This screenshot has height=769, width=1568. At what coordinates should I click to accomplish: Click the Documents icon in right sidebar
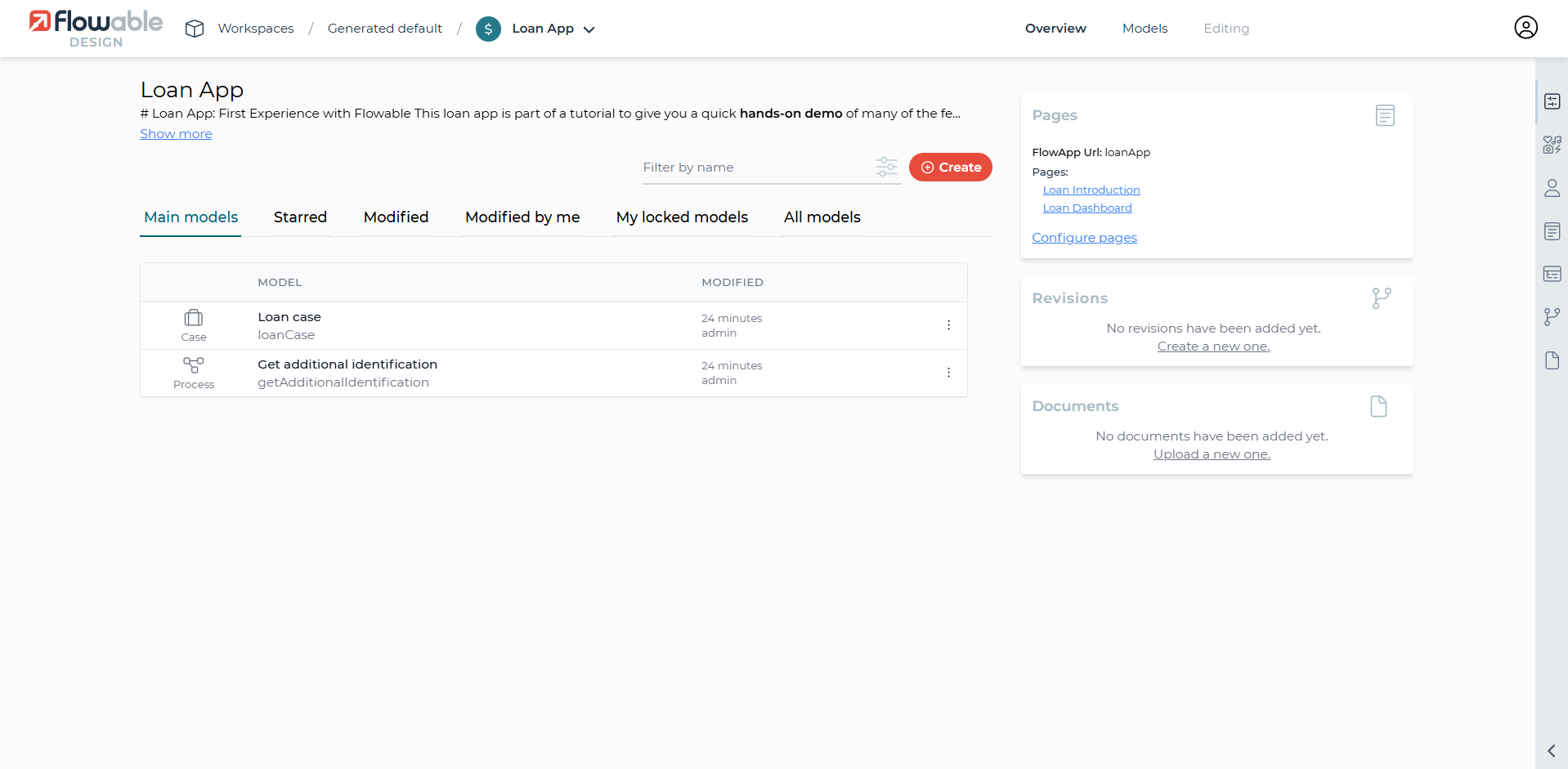(1552, 360)
